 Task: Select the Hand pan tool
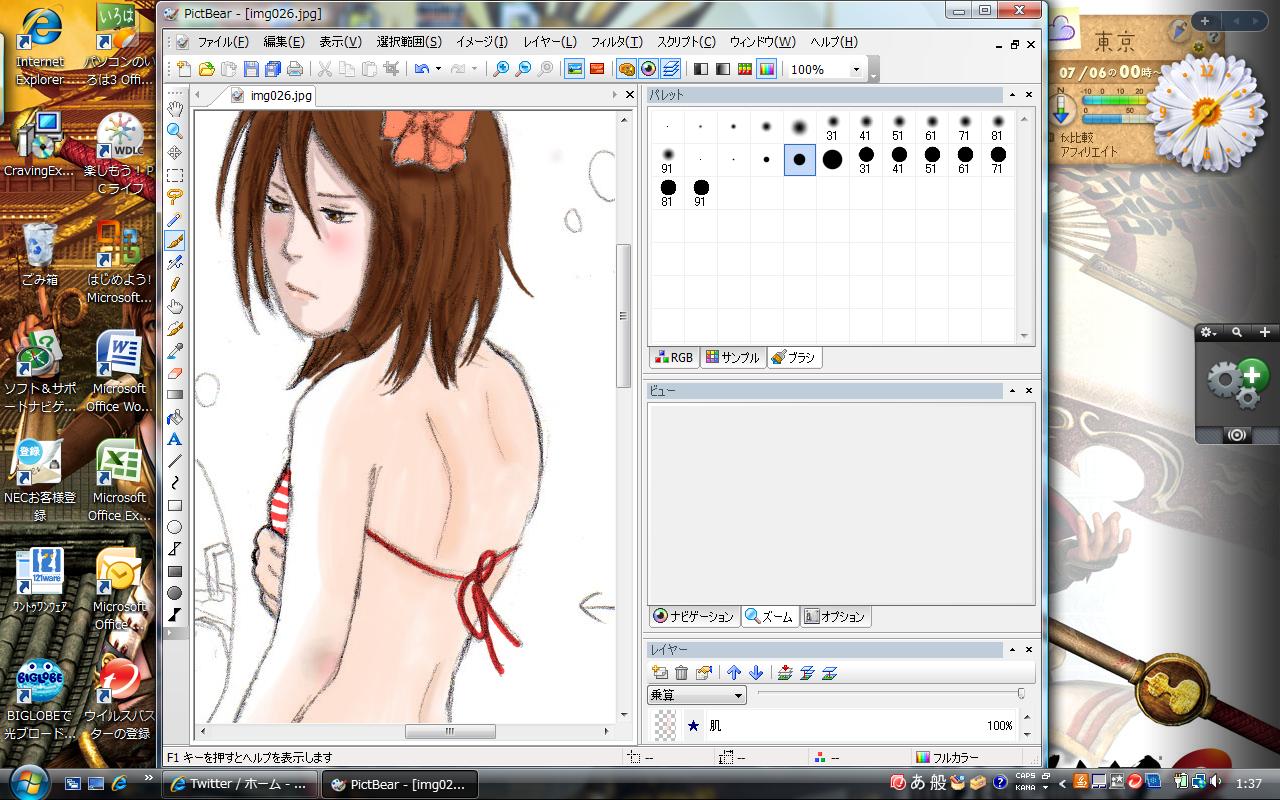click(x=175, y=109)
